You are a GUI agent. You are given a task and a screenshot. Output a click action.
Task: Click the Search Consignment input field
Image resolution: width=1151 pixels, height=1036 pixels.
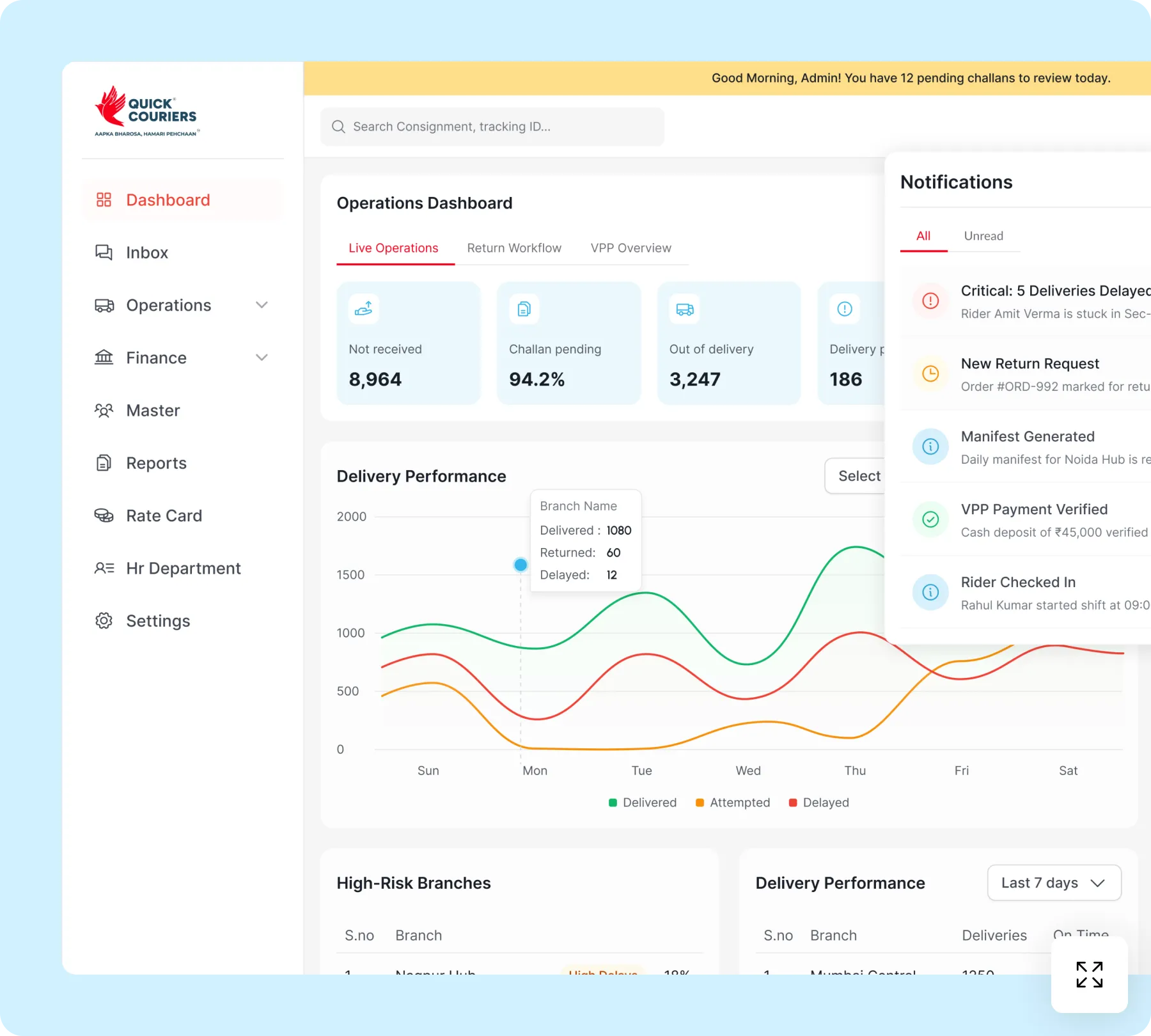492,127
